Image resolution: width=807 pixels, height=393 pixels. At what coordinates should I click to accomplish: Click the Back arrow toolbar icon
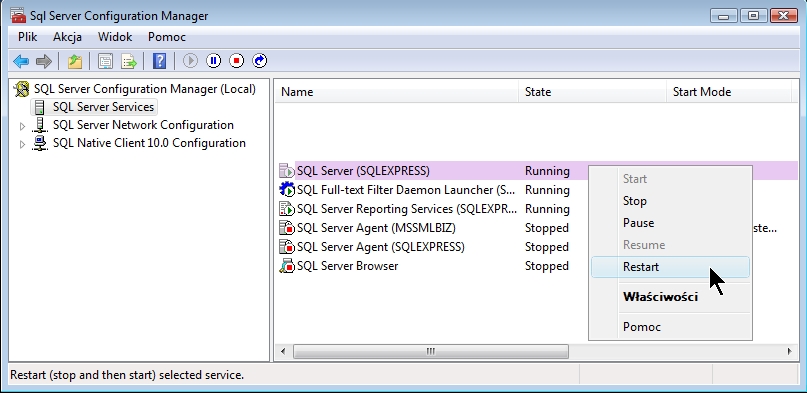click(21, 61)
